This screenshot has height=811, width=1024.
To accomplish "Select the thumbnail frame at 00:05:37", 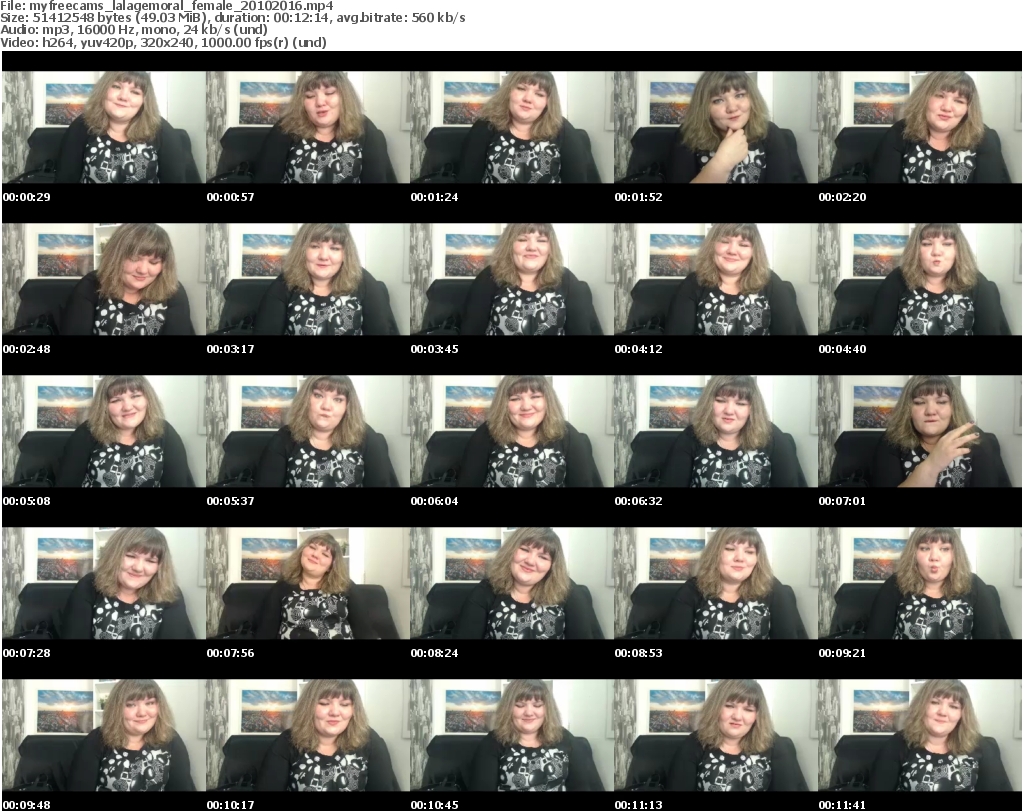I will pos(308,432).
